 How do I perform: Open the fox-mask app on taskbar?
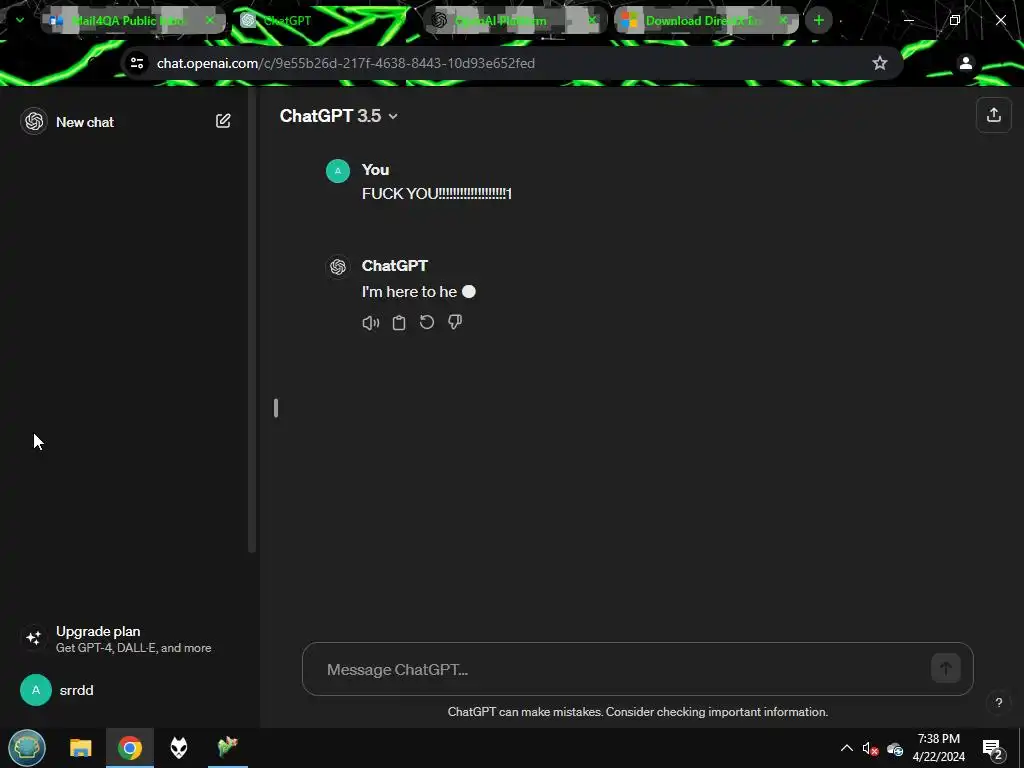(178, 748)
